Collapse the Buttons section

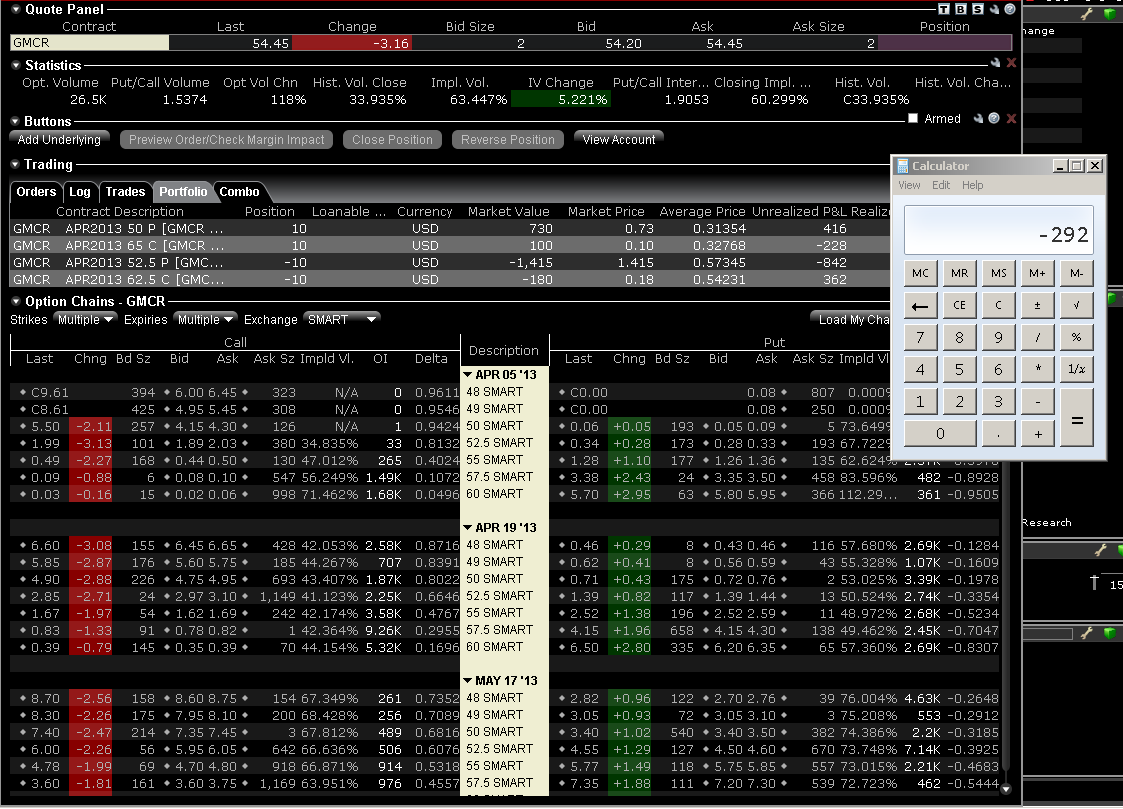(16, 121)
